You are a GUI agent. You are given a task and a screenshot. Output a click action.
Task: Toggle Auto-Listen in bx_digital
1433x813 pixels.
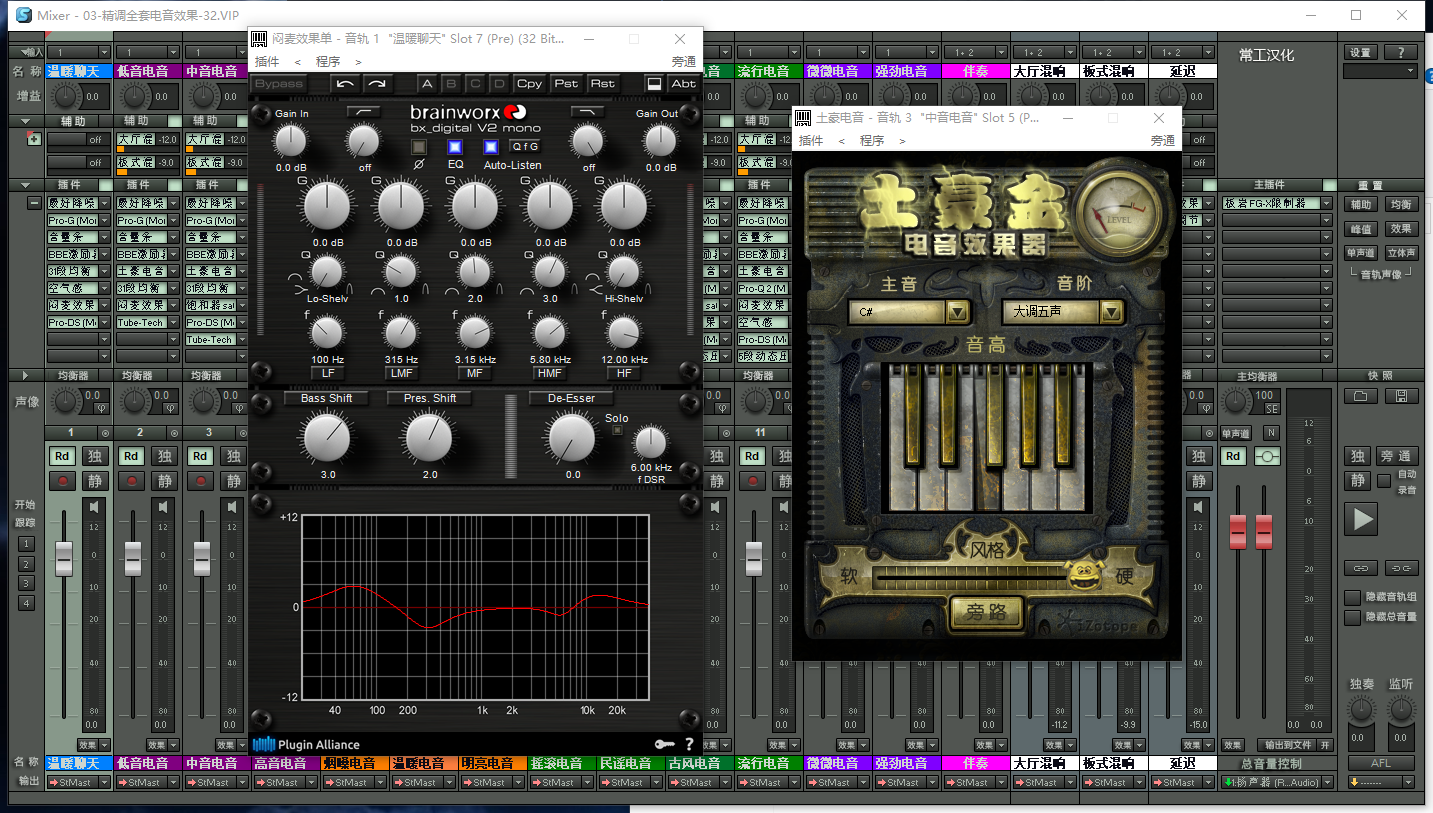click(491, 147)
